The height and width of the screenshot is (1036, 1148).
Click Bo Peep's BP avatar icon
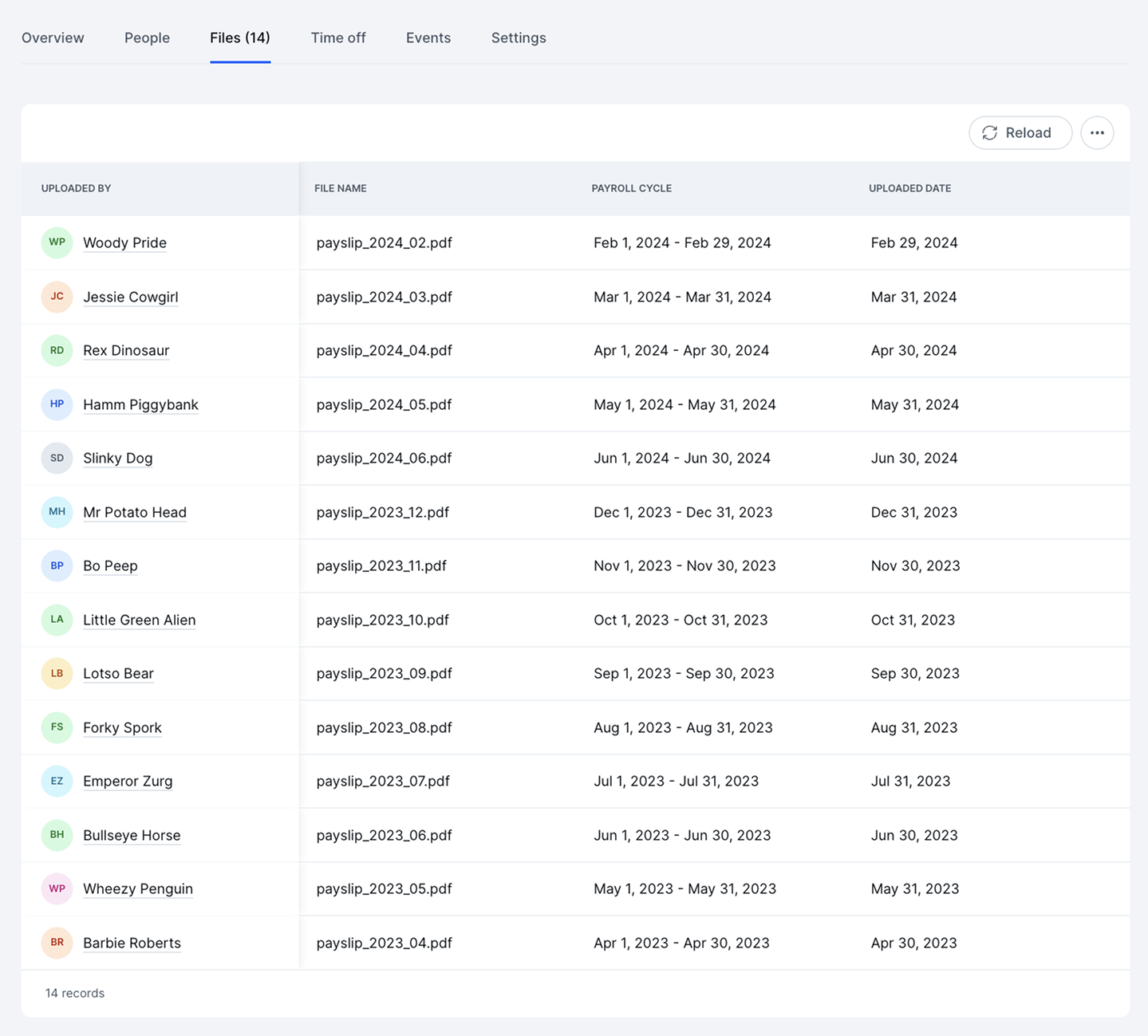(57, 565)
